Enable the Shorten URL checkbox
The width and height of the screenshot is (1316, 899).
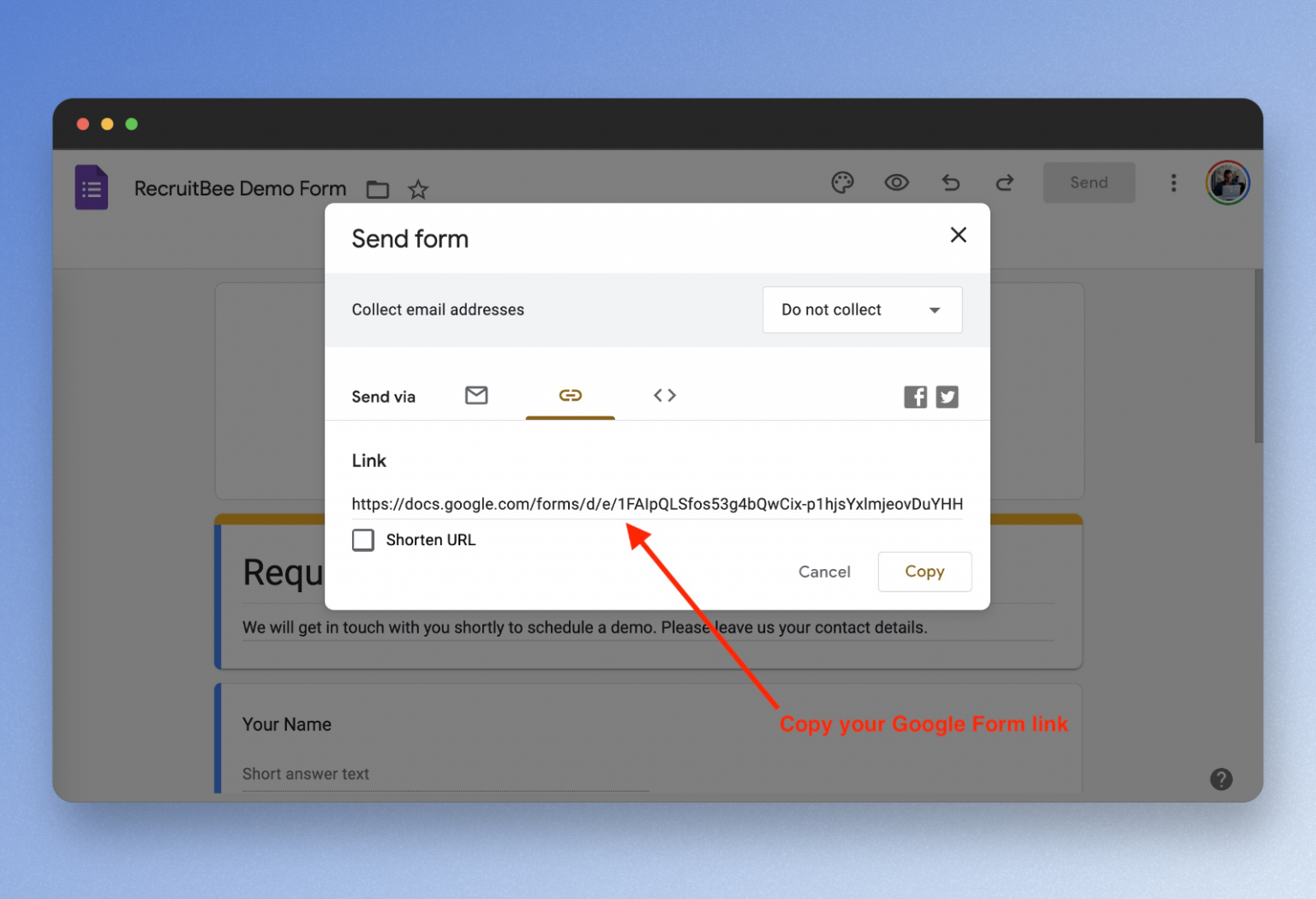pyautogui.click(x=362, y=540)
